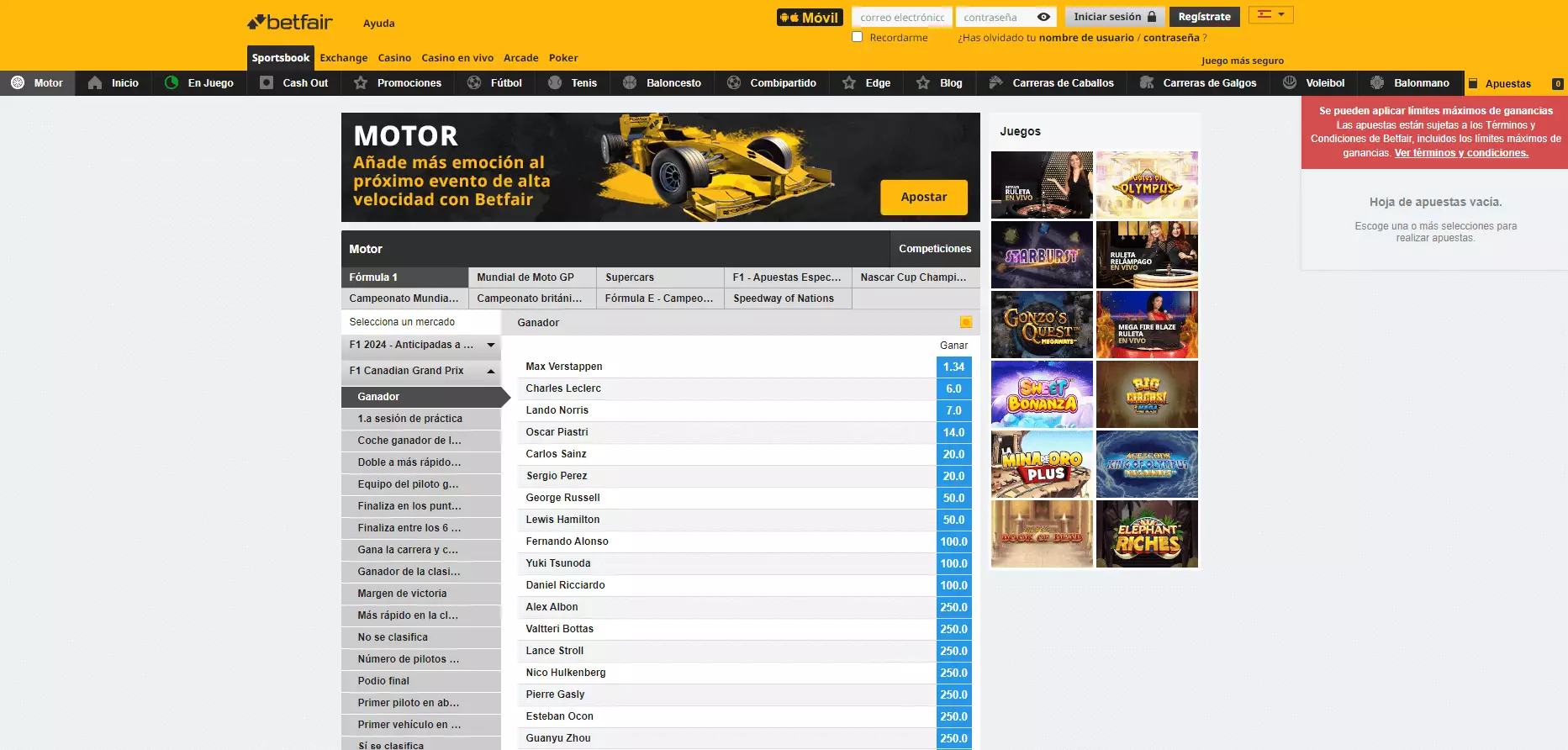The image size is (1568, 750).
Task: Click the Balonmano icon
Action: click(x=1377, y=82)
